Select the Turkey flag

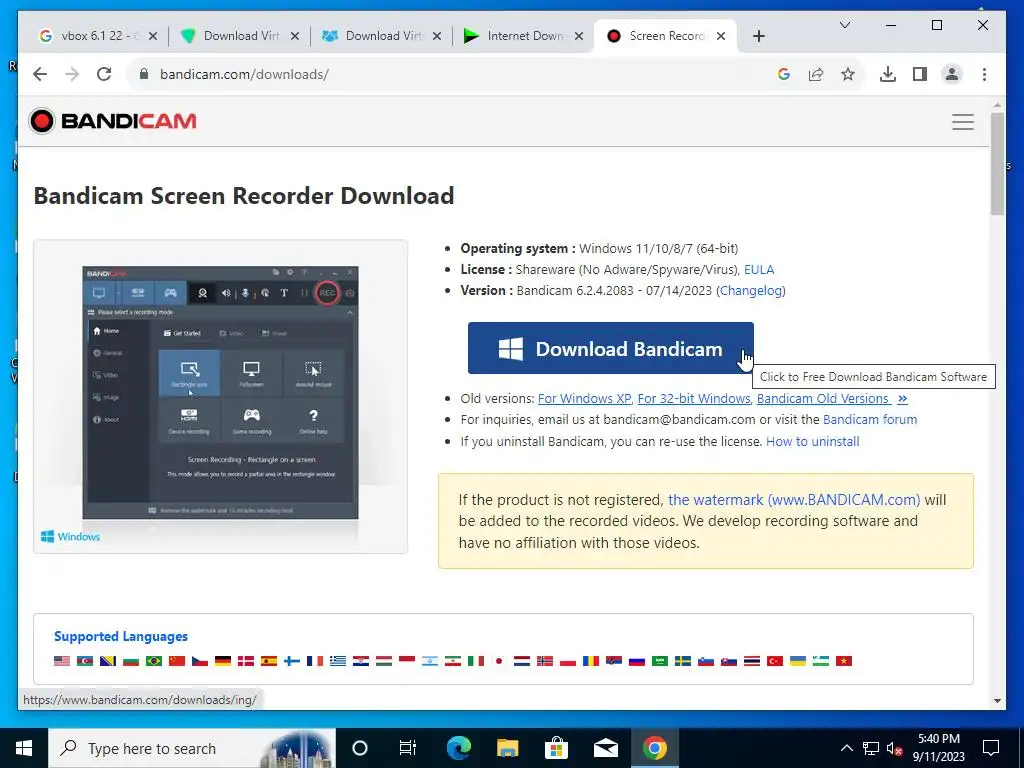(775, 661)
